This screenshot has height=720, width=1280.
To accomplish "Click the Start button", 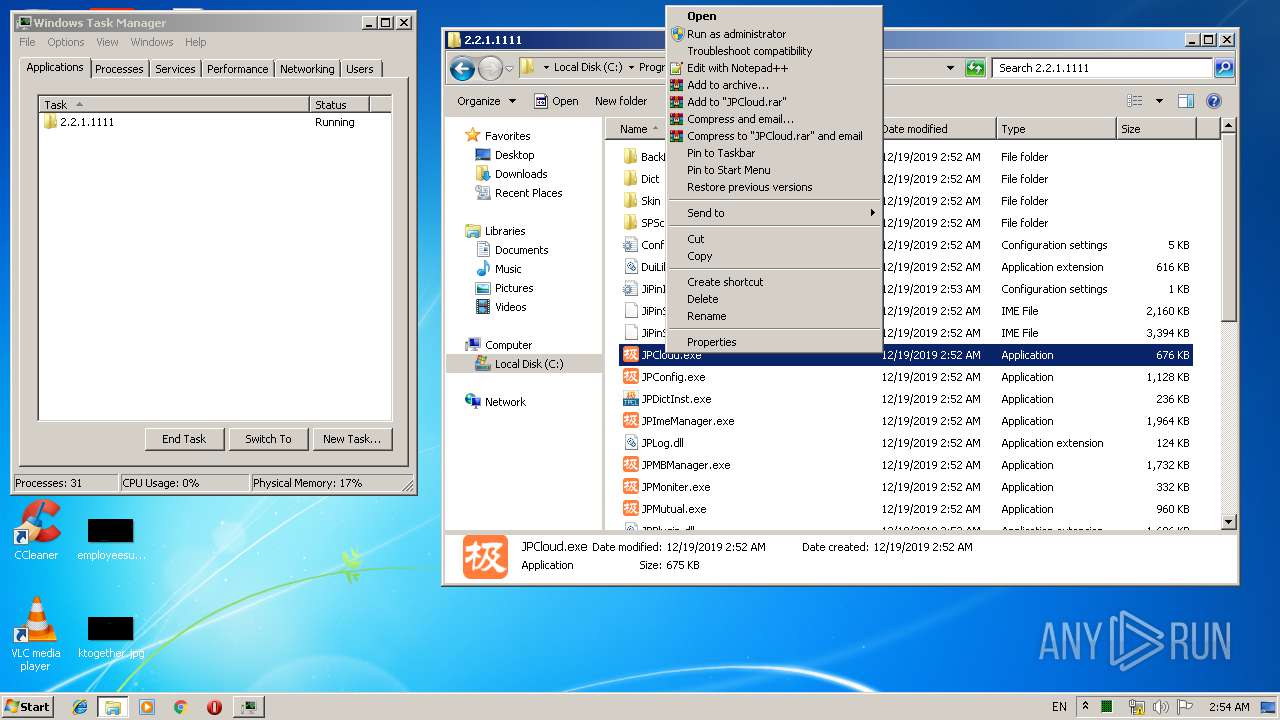I will pyautogui.click(x=28, y=707).
